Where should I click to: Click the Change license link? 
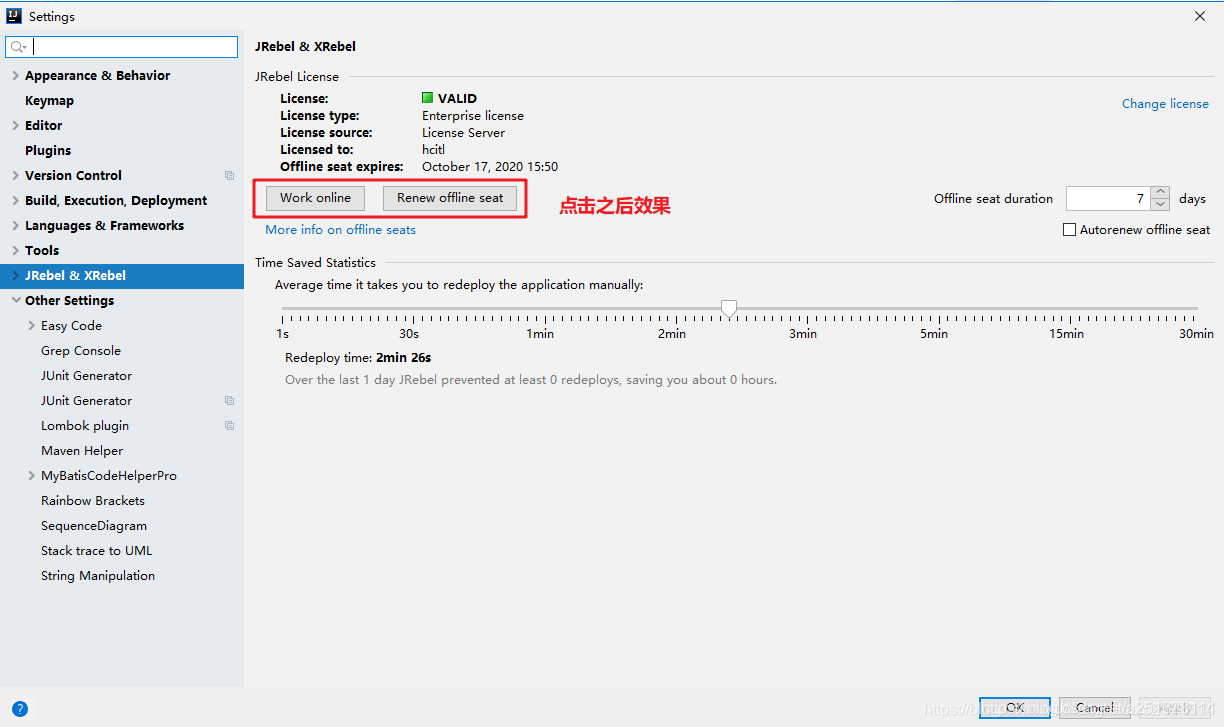[x=1165, y=104]
